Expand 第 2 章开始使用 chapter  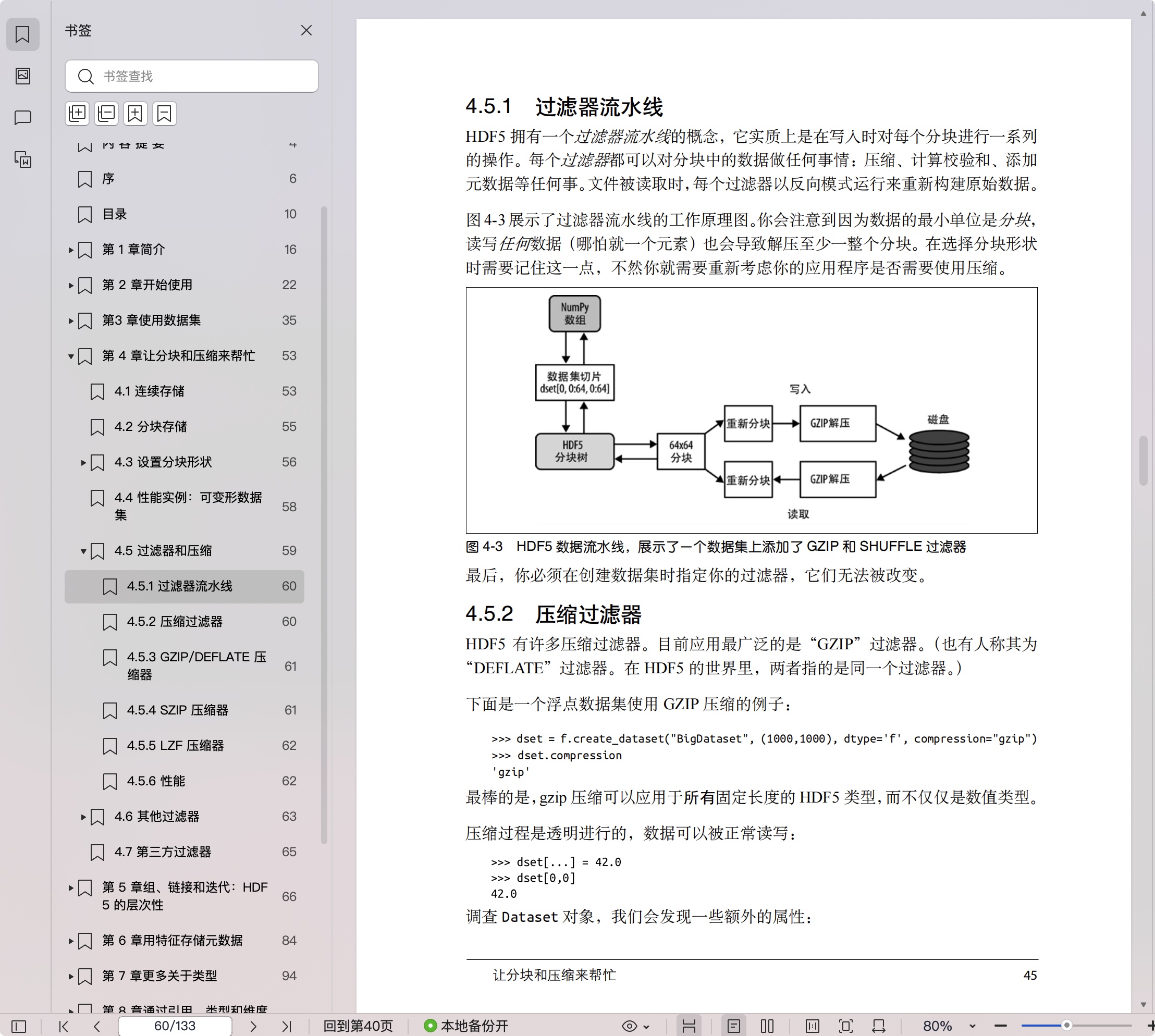pos(70,285)
